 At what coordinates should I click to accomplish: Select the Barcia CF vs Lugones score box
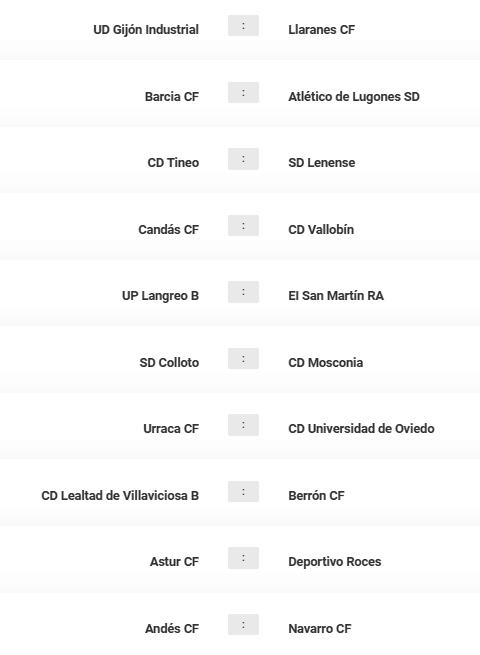point(243,93)
